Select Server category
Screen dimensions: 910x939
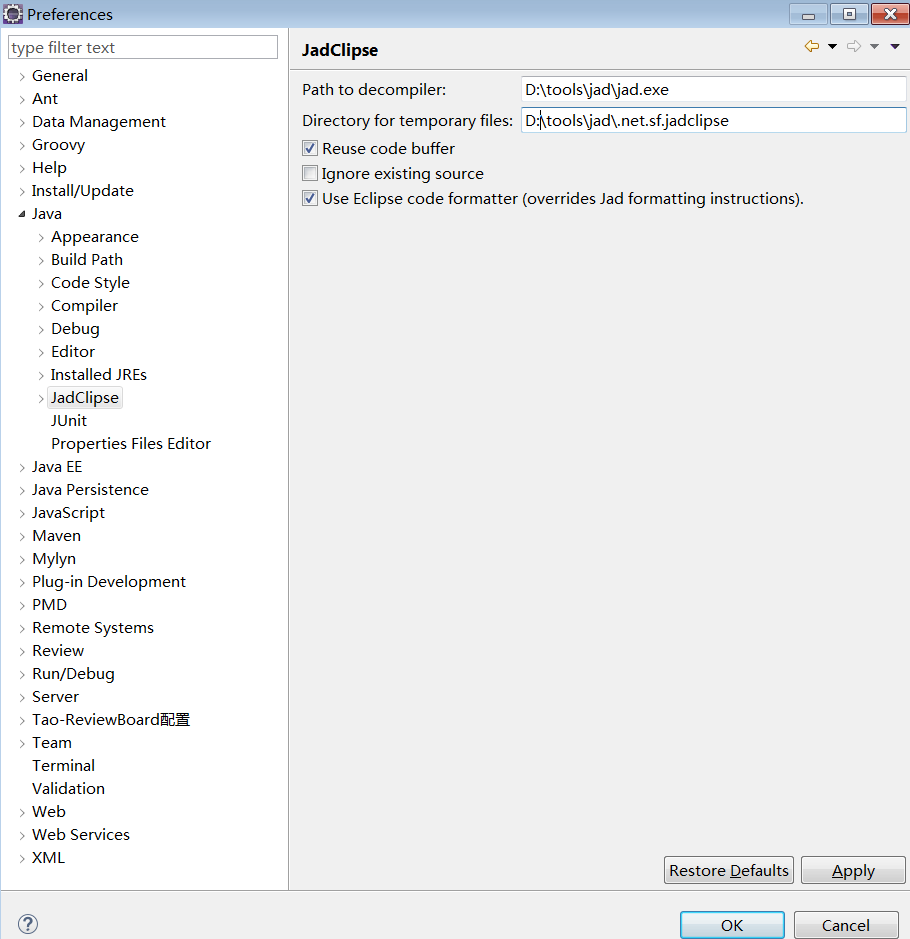coord(55,696)
